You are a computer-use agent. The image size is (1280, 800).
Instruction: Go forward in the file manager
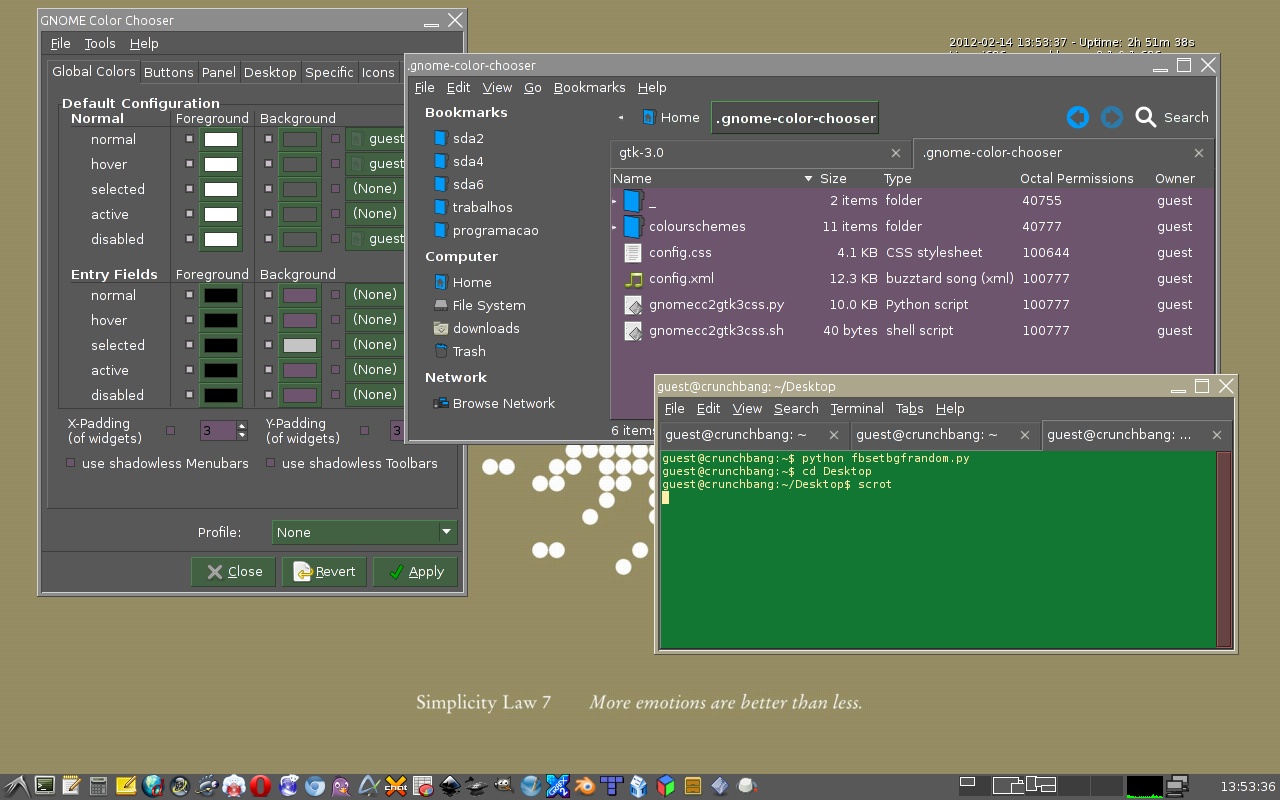[x=1111, y=117]
